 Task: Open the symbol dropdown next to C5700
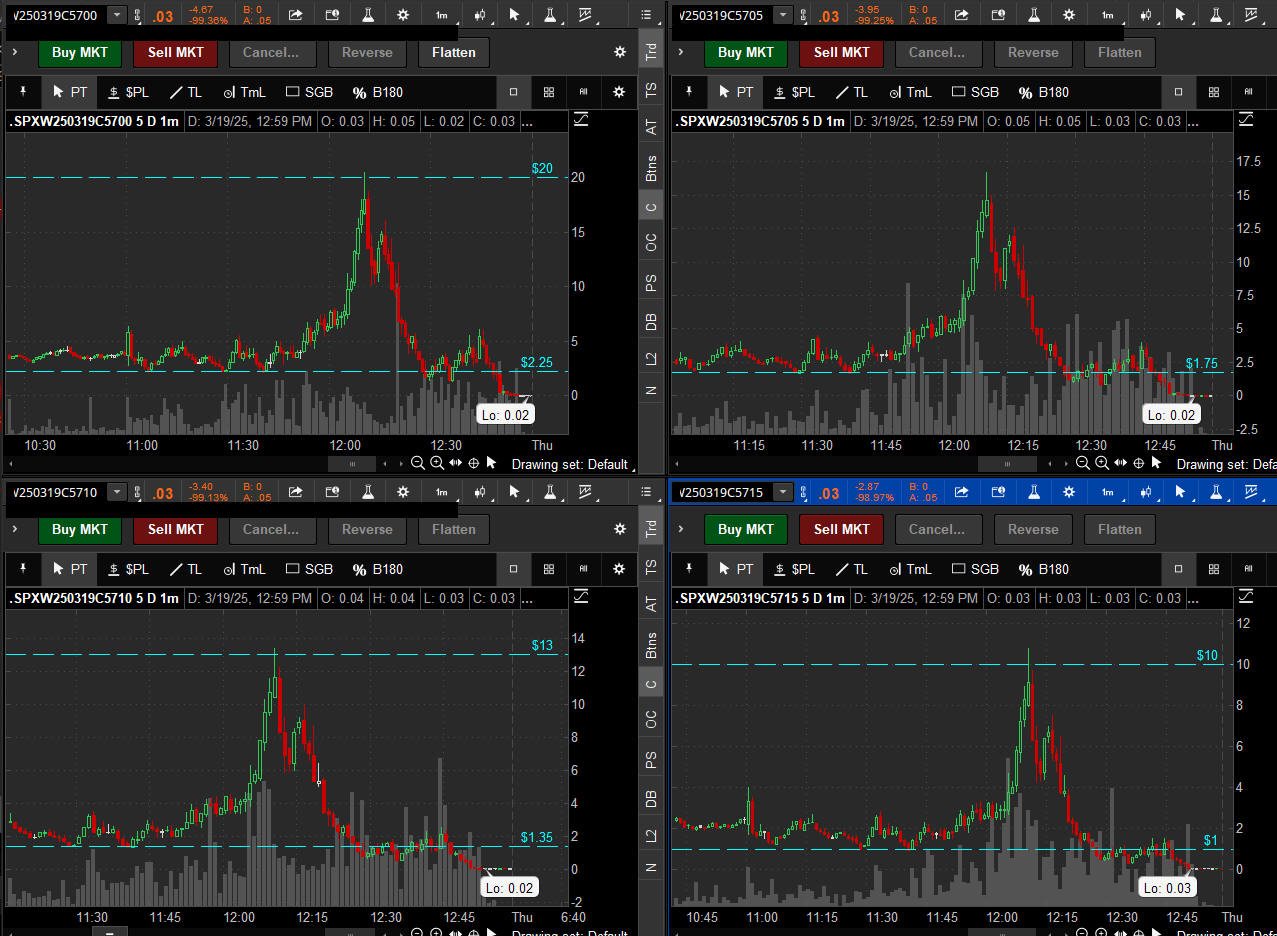[x=117, y=15]
